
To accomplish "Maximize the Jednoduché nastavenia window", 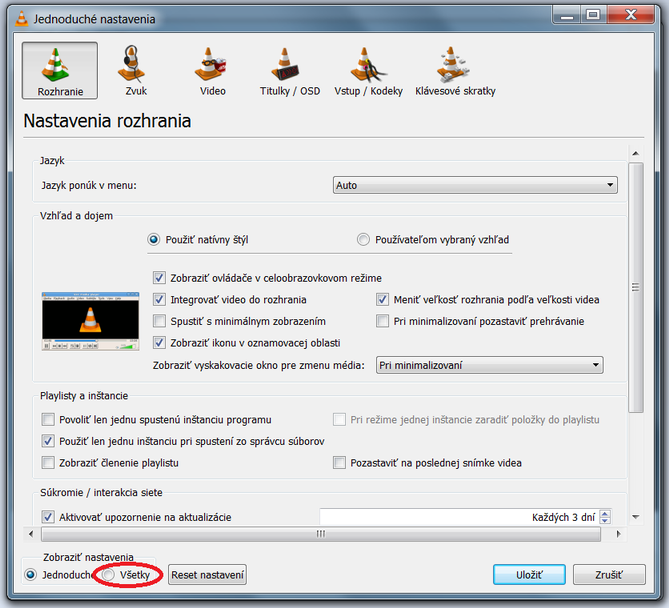I will coord(593,15).
